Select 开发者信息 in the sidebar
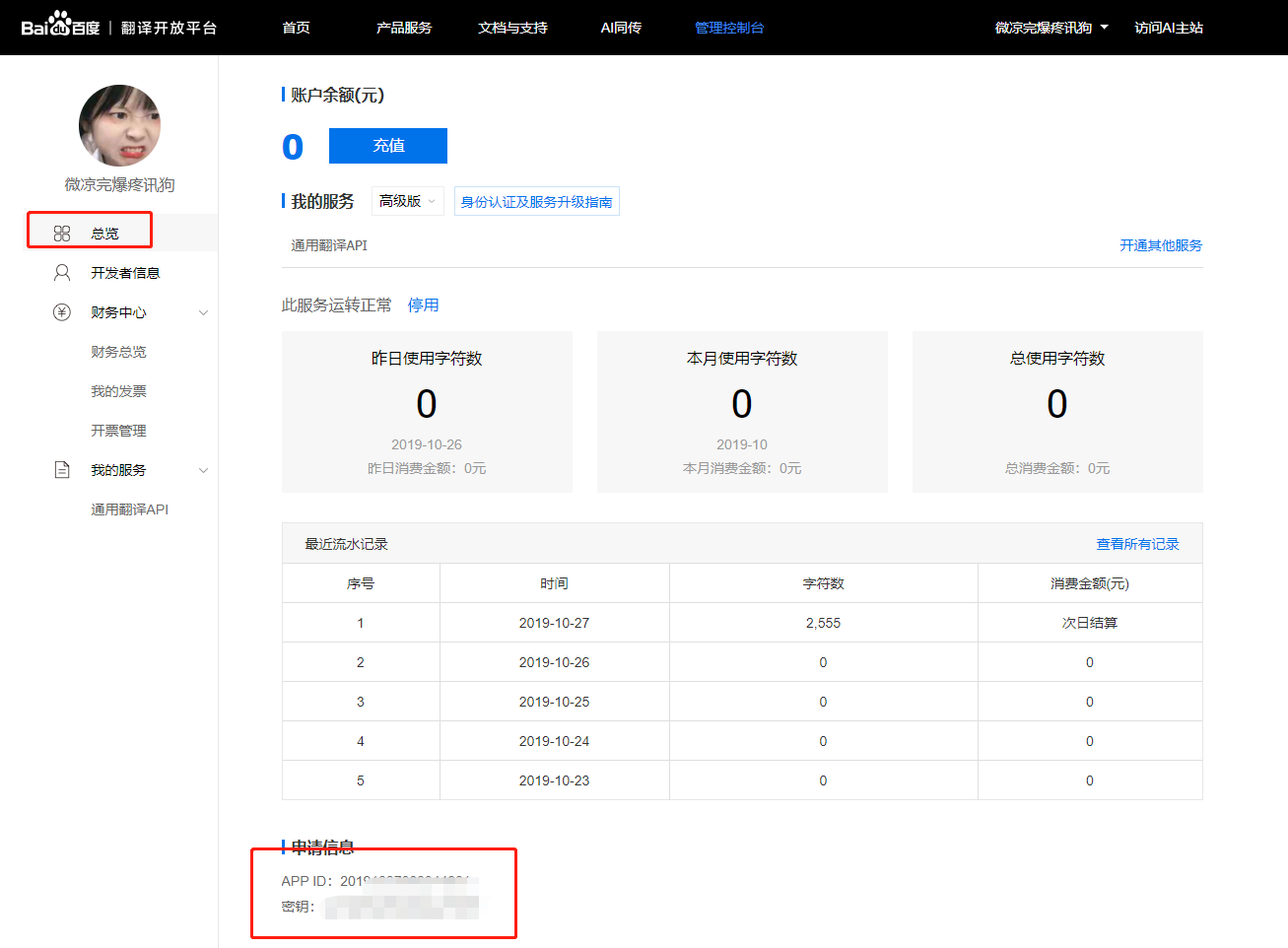Image resolution: width=1288 pixels, height=948 pixels. [x=125, y=273]
